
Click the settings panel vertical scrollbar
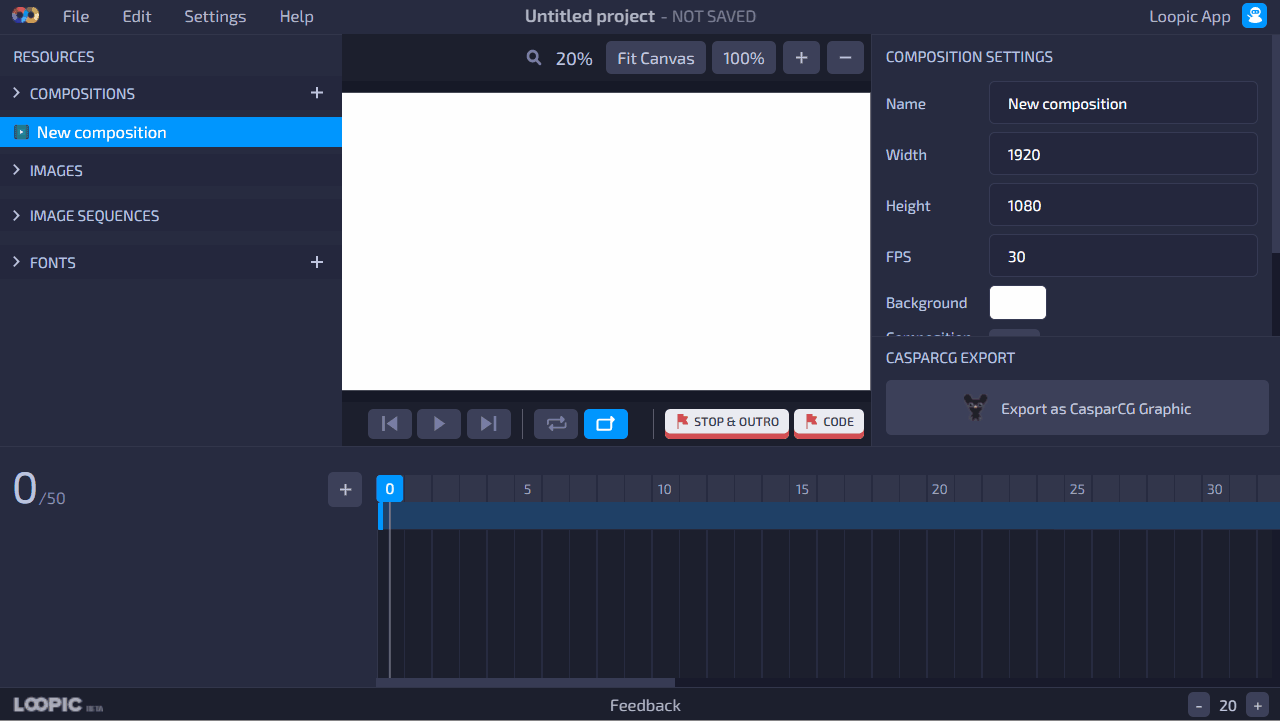click(1275, 145)
